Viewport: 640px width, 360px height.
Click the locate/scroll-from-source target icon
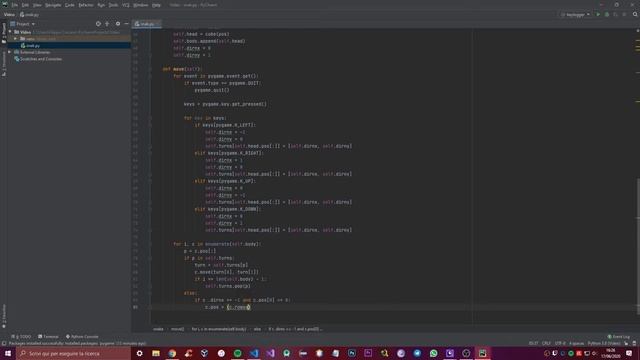98,24
